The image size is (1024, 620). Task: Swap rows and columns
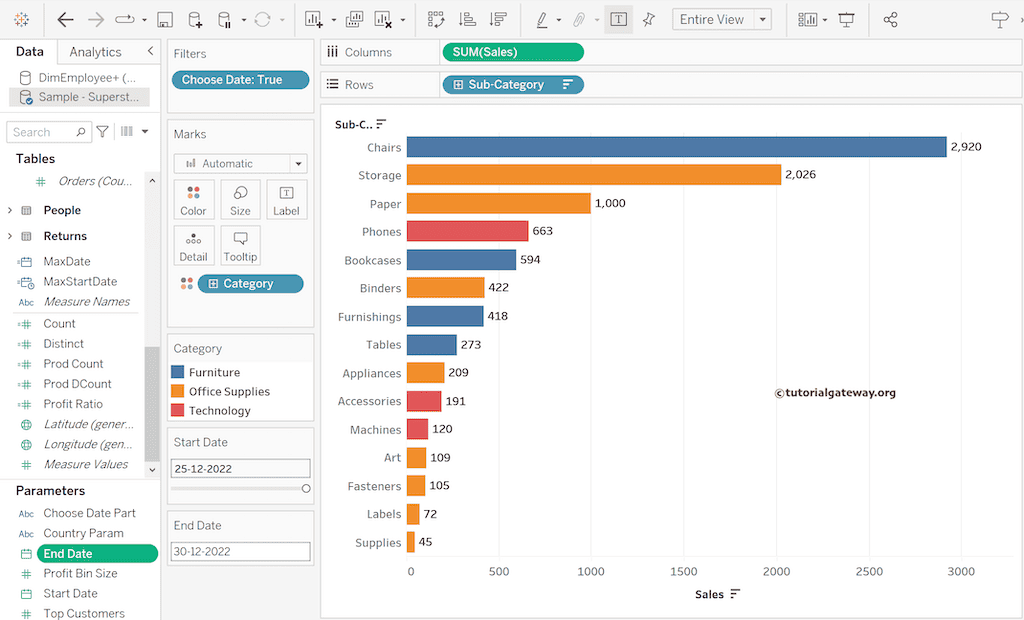[436, 19]
